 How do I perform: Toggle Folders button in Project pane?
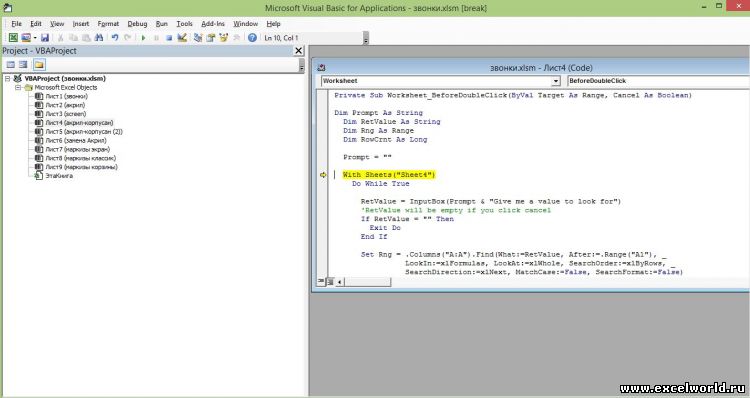(39, 65)
